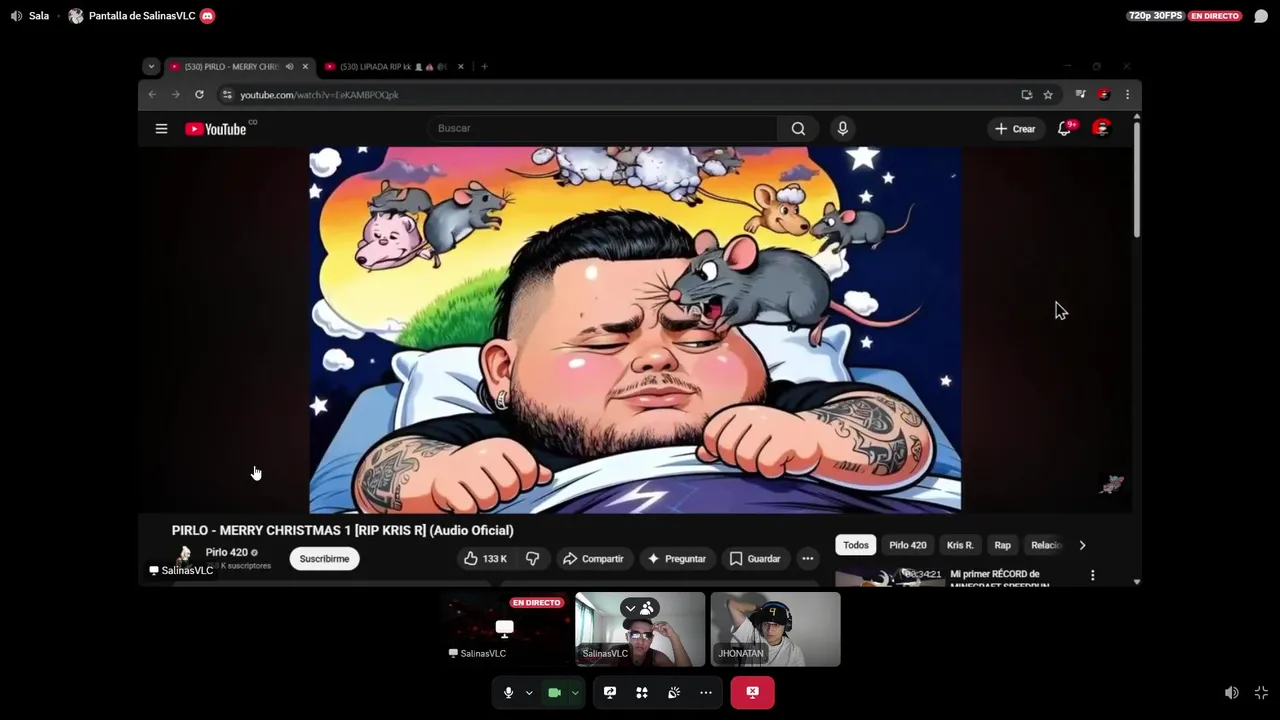
Task: Open microphone options dropdown arrow
Action: pyautogui.click(x=529, y=693)
